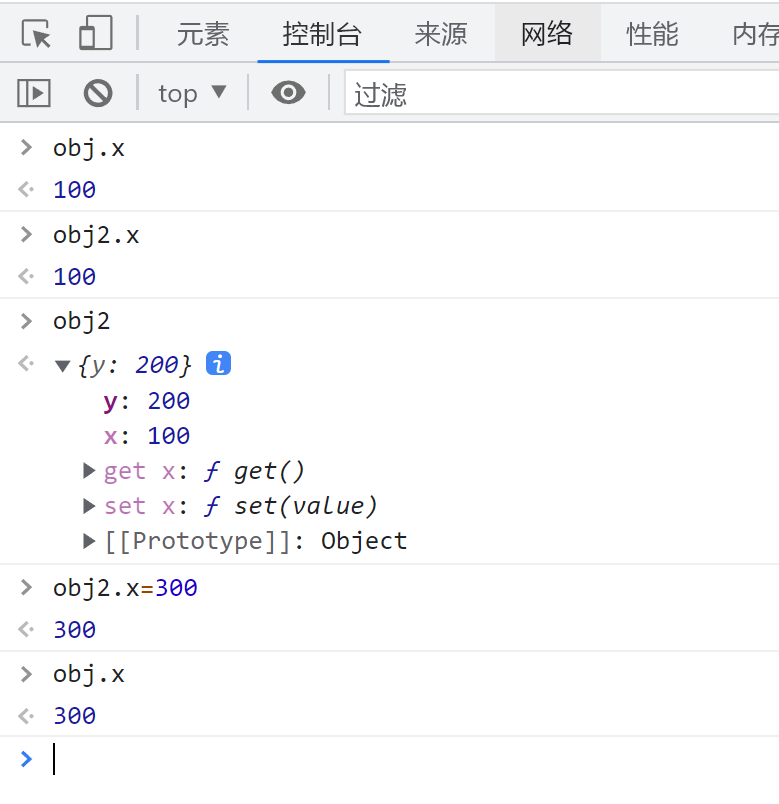Switch to the 性能 tab

(x=652, y=34)
